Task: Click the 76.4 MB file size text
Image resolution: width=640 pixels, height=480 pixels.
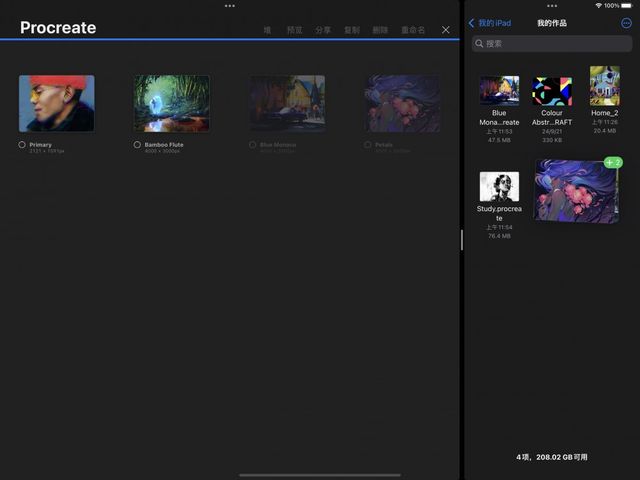Action: (x=499, y=236)
